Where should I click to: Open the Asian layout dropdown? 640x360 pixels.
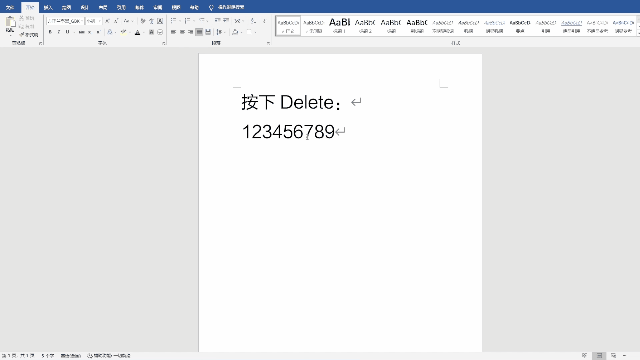click(239, 20)
